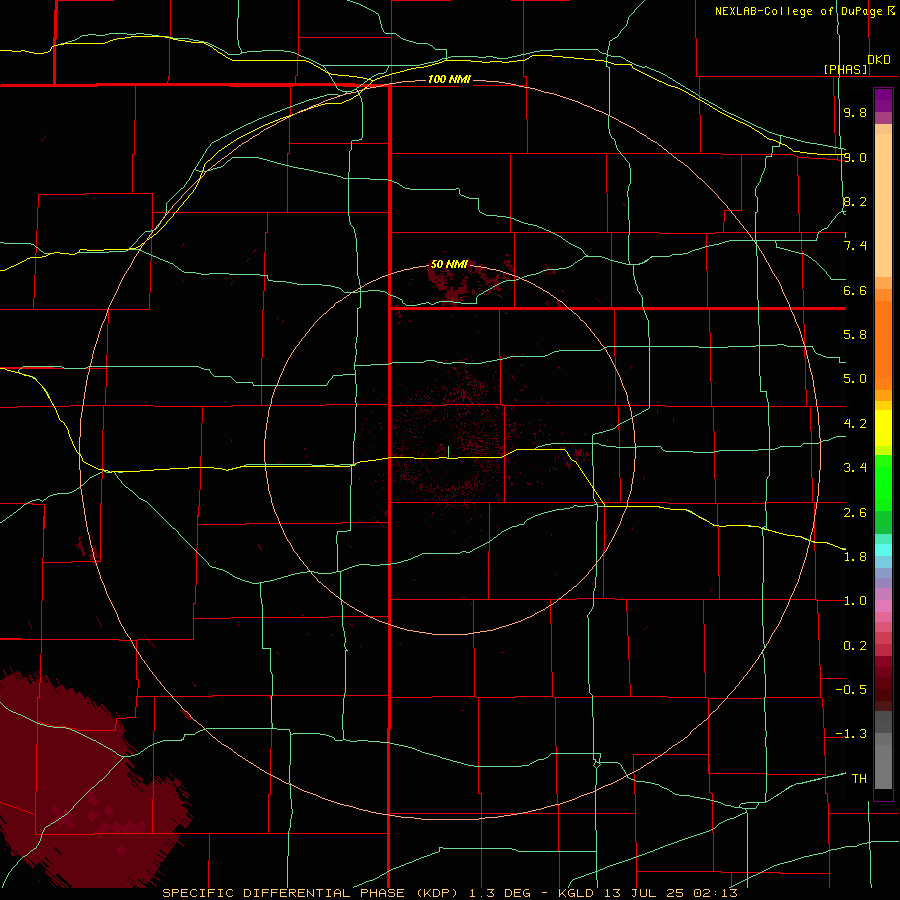
Task: Click the 7.4 scale value
Action: [x=855, y=246]
